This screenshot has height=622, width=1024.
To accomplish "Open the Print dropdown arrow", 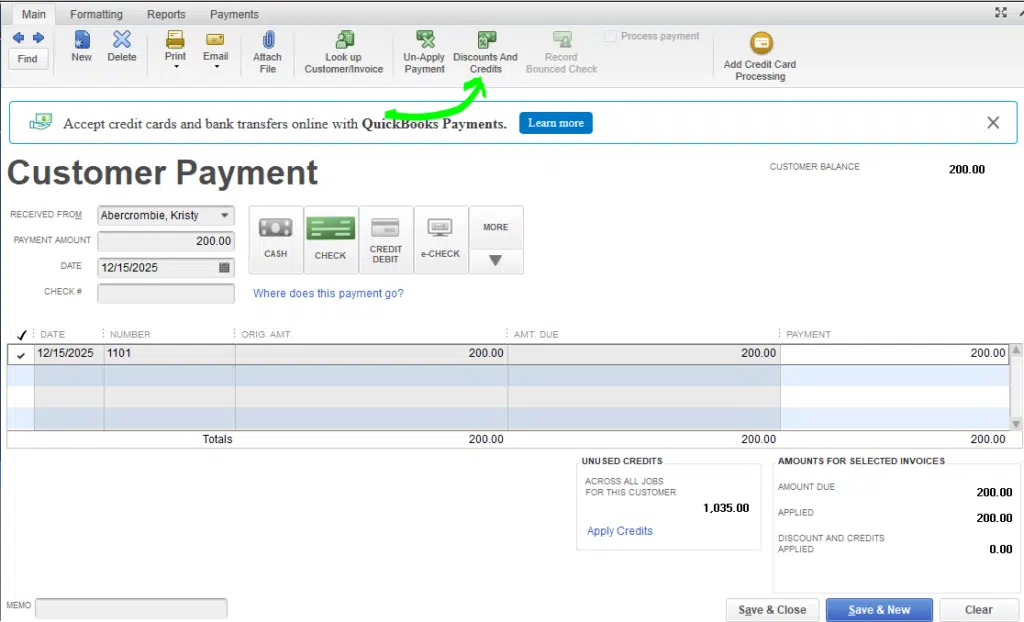I will (176, 67).
